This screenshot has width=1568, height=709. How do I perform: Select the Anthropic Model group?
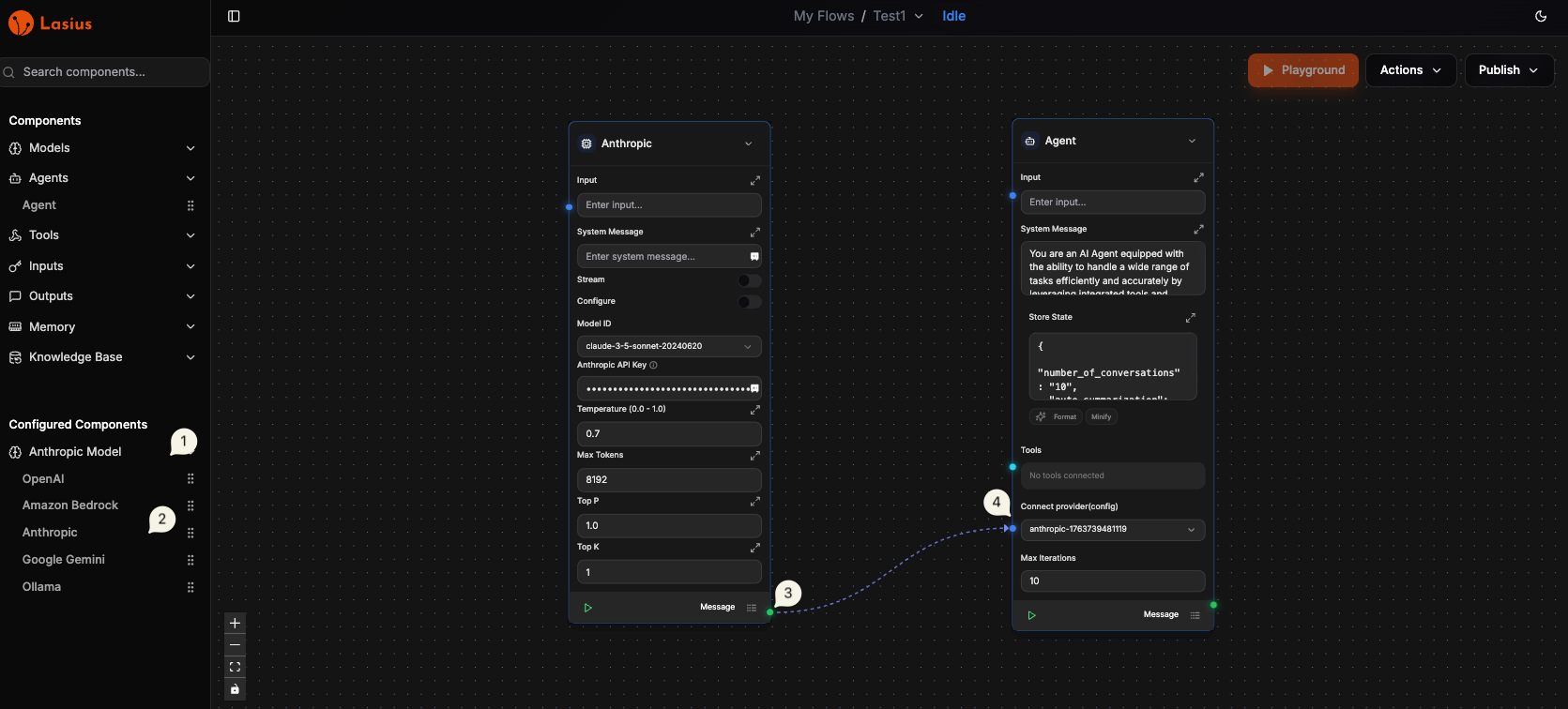[75, 452]
